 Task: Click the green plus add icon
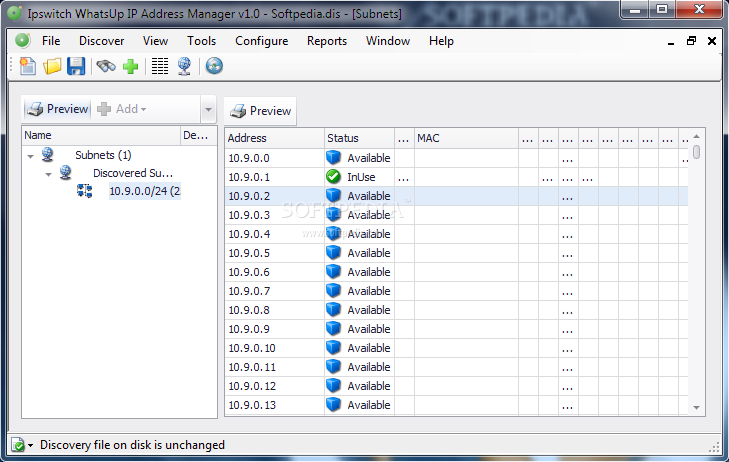click(x=131, y=66)
